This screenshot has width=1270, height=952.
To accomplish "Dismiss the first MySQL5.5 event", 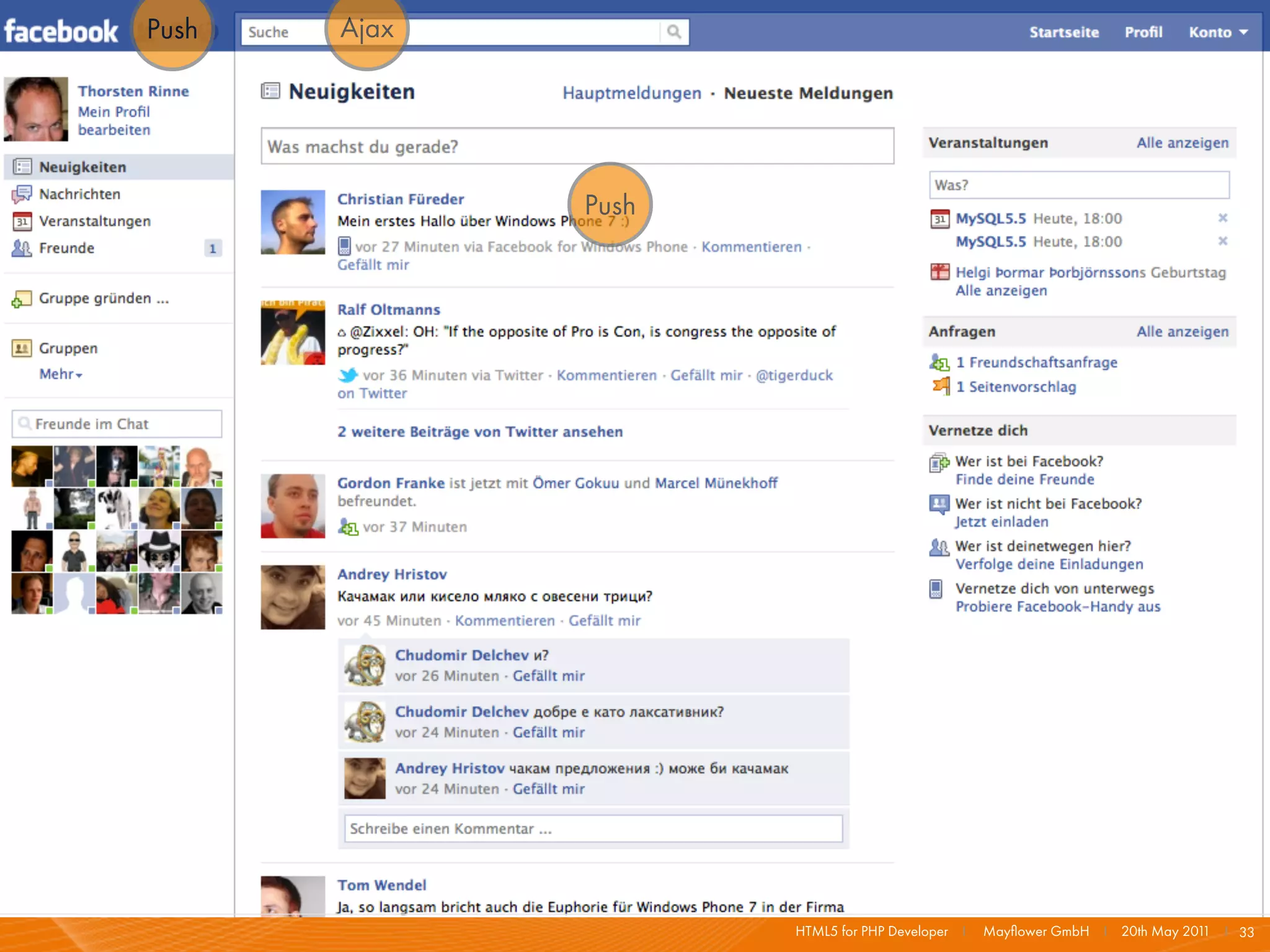I will (x=1222, y=218).
